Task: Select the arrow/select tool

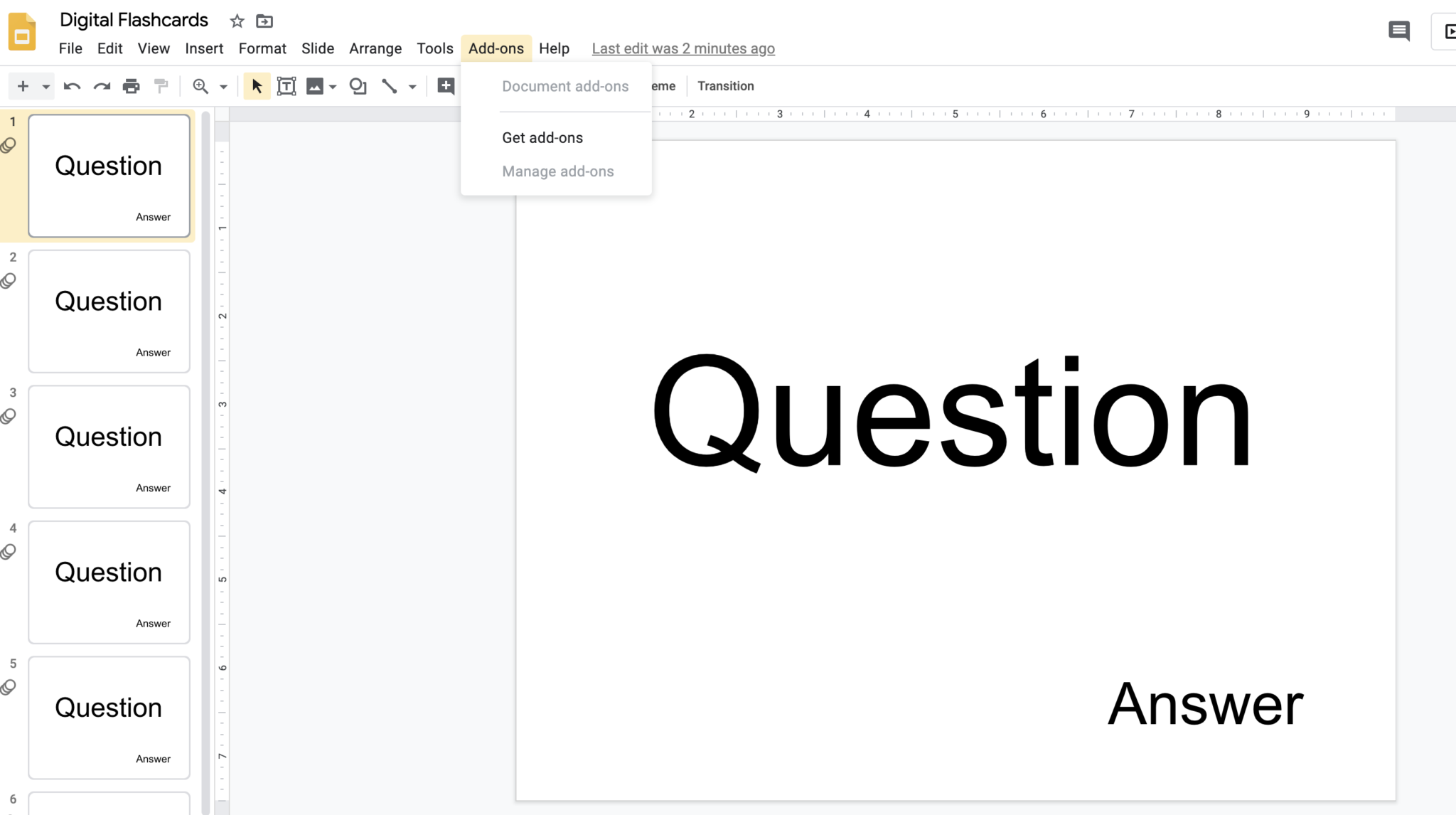Action: (x=256, y=86)
